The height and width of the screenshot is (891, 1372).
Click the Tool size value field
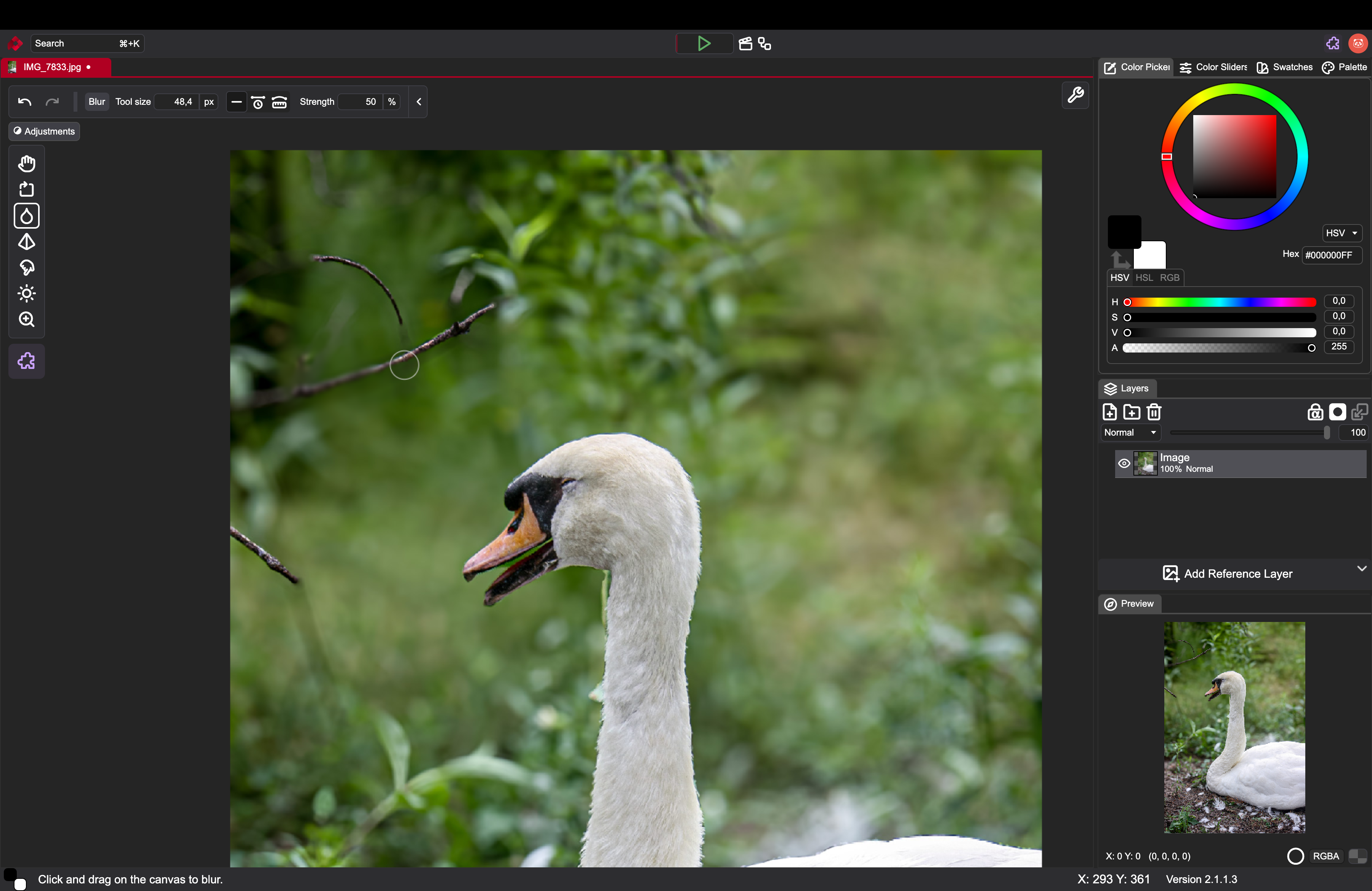(177, 102)
